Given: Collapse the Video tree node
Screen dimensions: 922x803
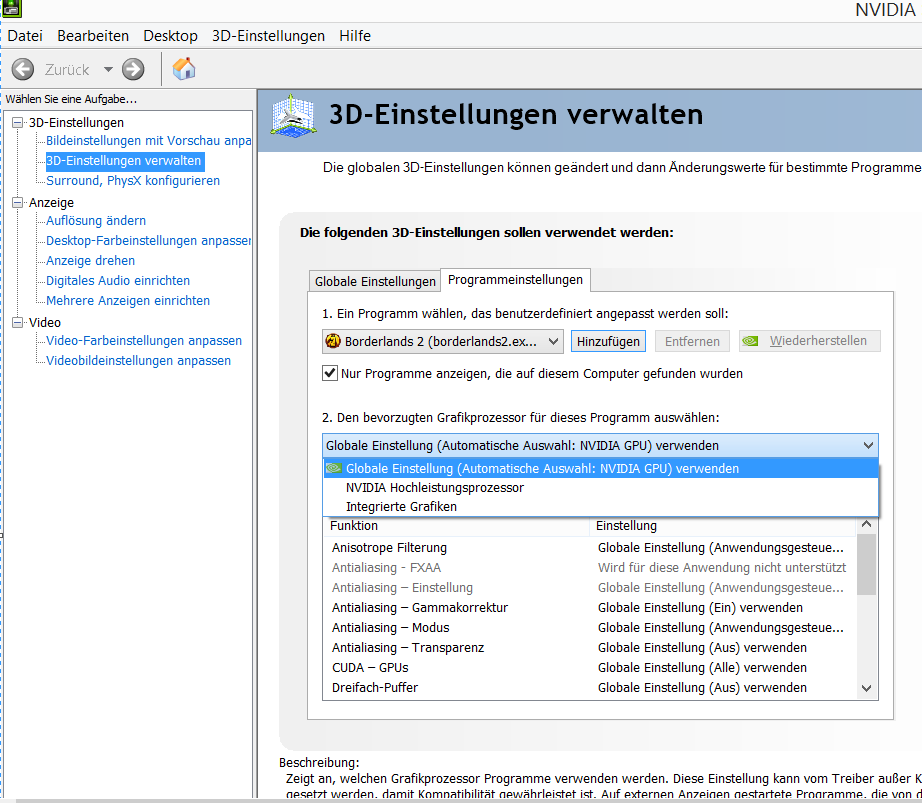Looking at the screenshot, I should 18,322.
